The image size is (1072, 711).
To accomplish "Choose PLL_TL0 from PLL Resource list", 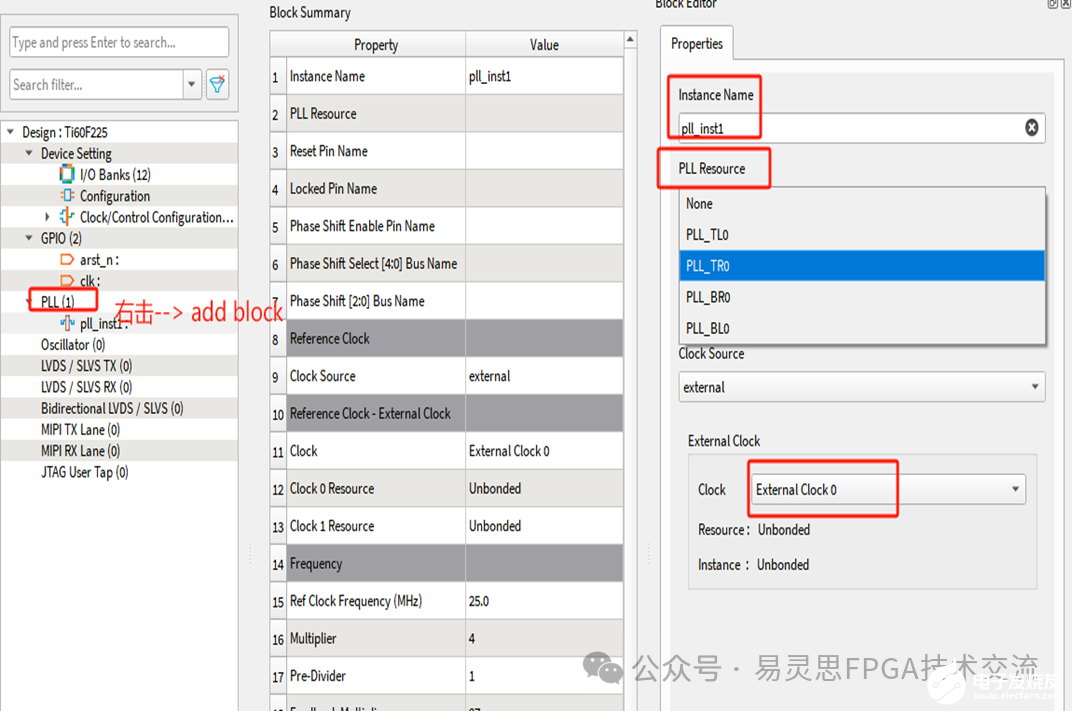I will 707,235.
